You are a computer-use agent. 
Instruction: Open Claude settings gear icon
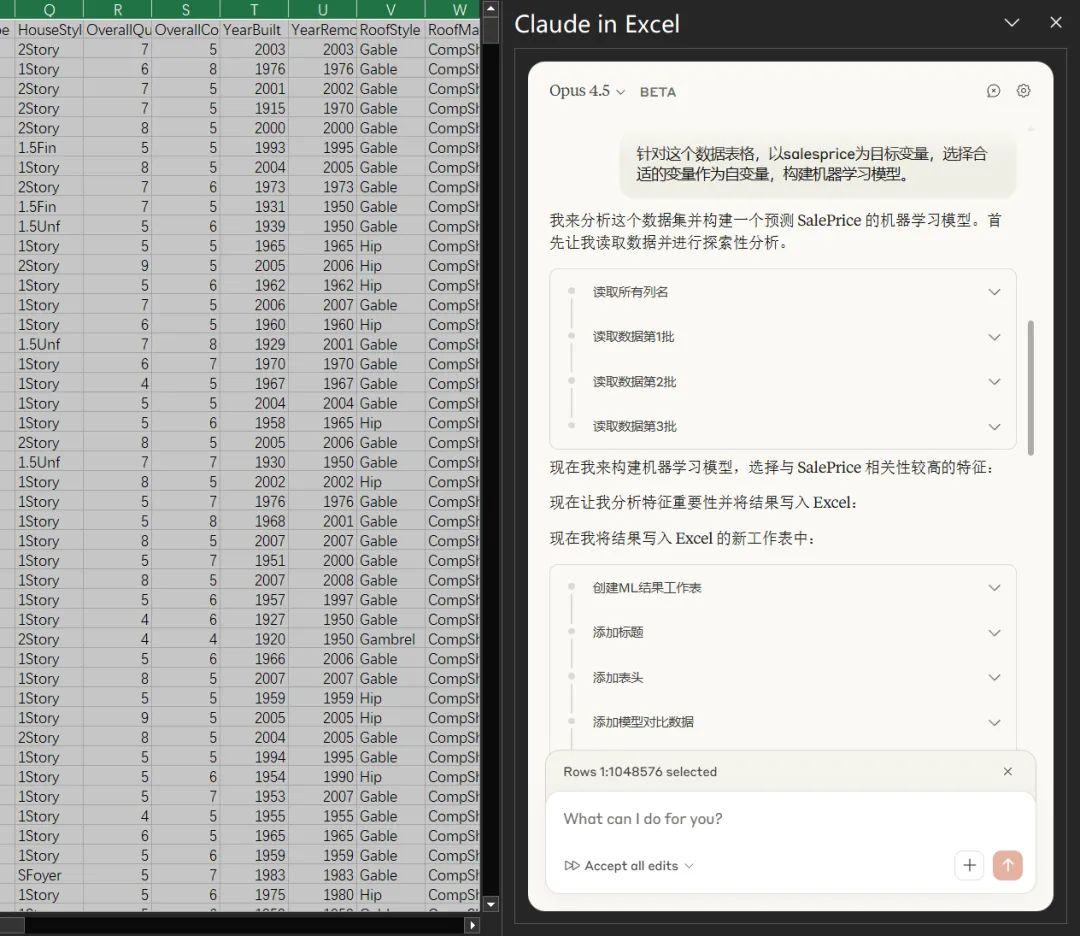click(x=1024, y=91)
